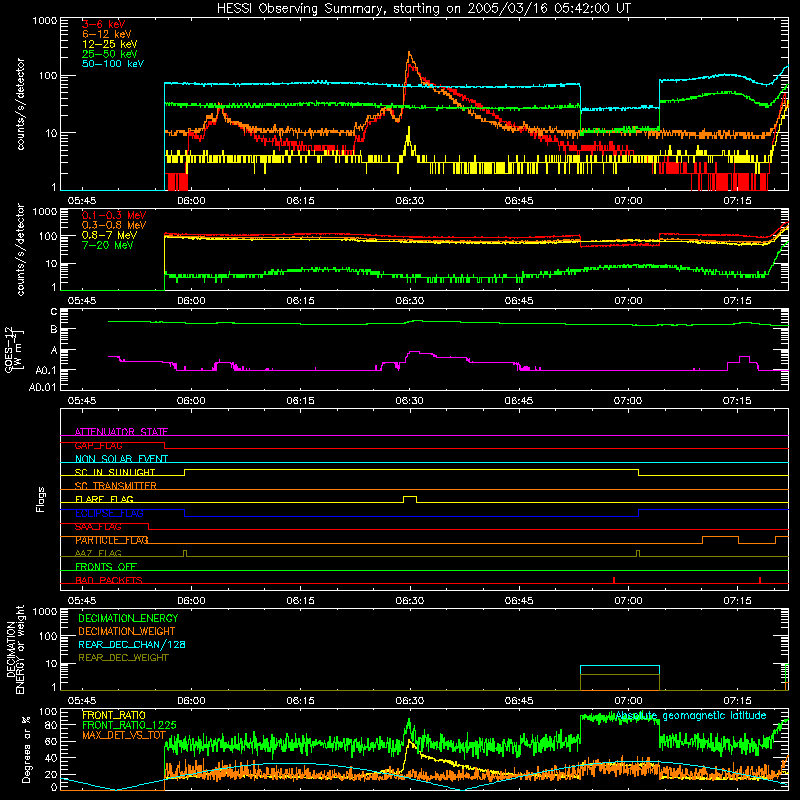Pick the 50-100 keV legend label
The width and height of the screenshot is (800, 800).
[x=113, y=64]
